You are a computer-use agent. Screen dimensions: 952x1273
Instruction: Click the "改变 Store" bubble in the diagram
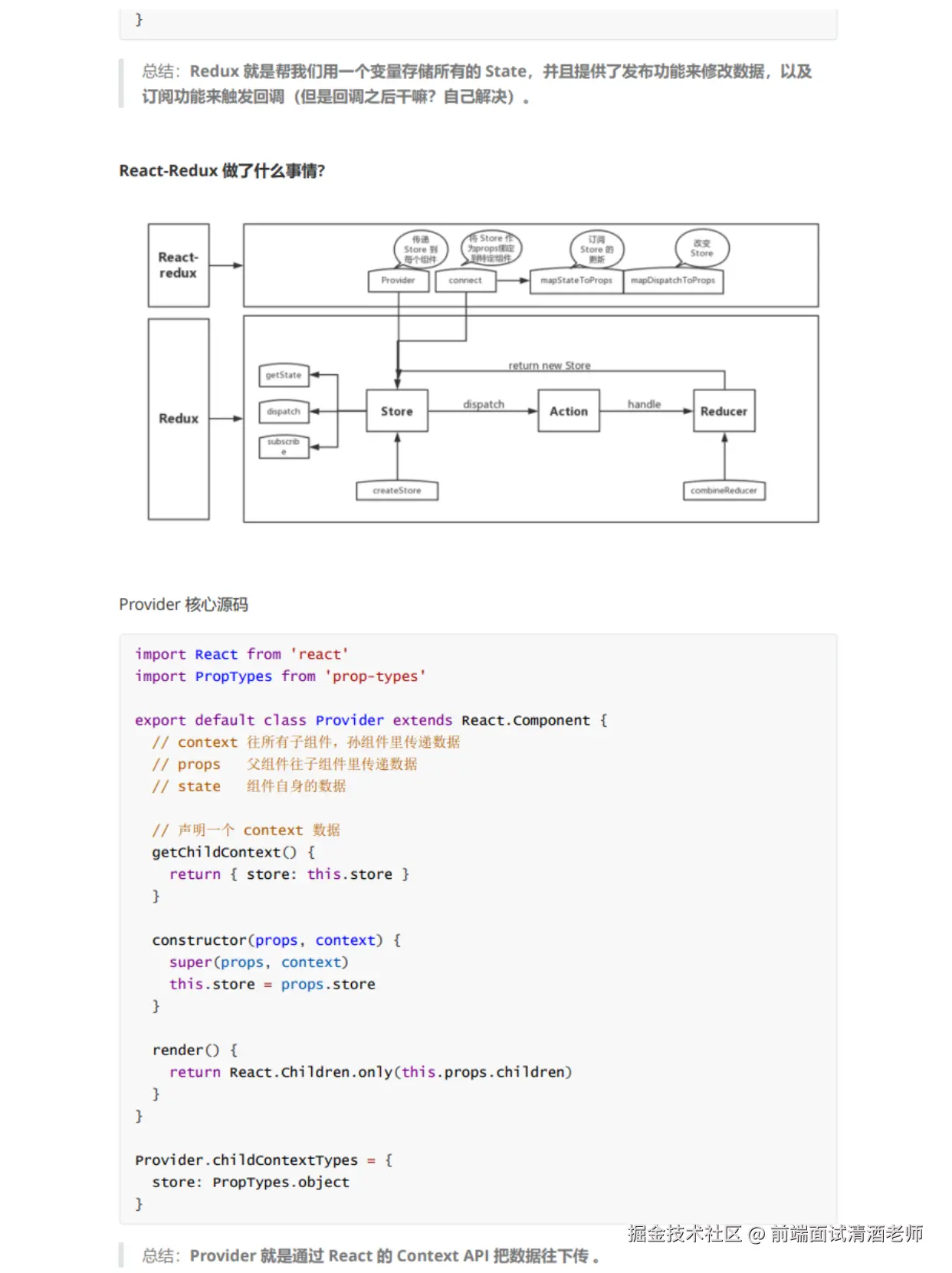(x=702, y=248)
